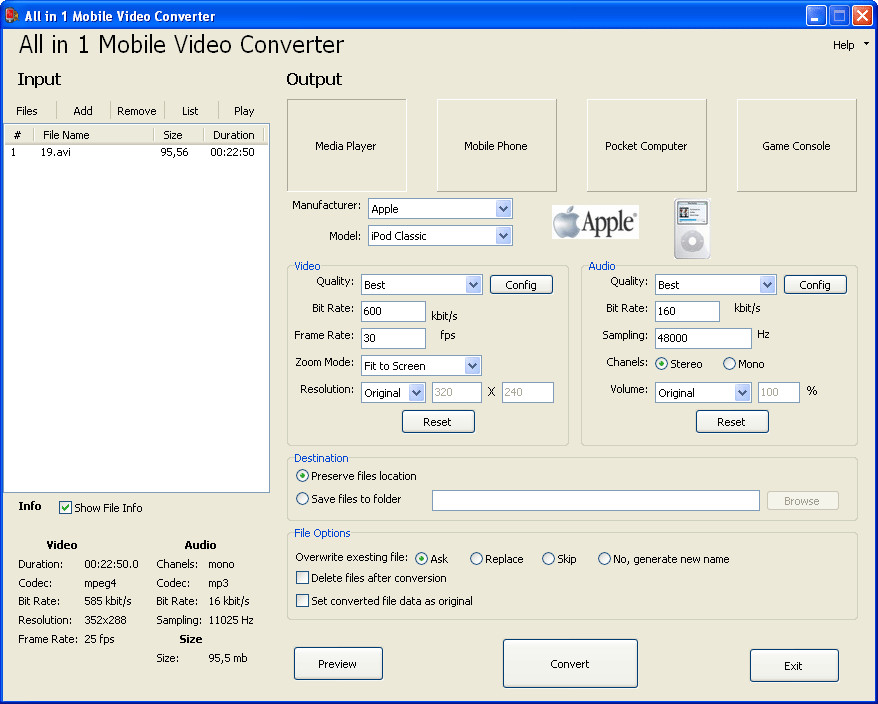
Task: Choose Replace for overwrite existing file
Action: (476, 559)
